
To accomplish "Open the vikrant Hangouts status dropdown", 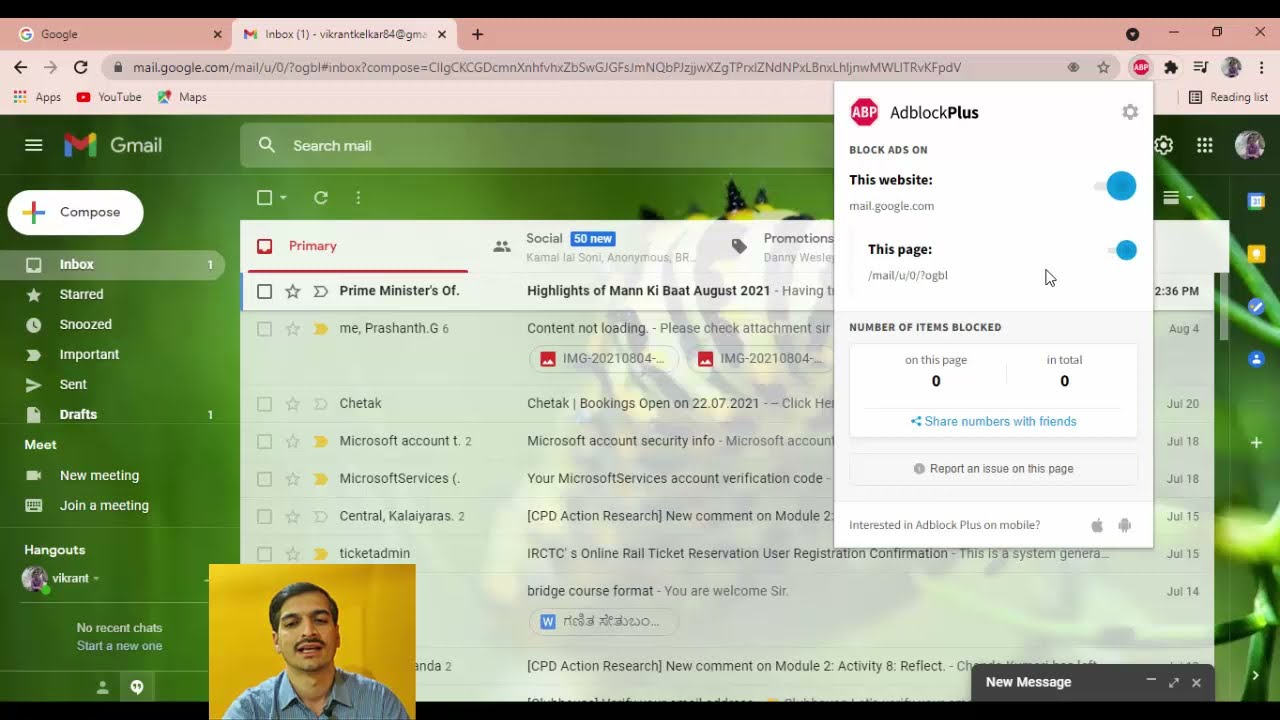I will click(96, 579).
